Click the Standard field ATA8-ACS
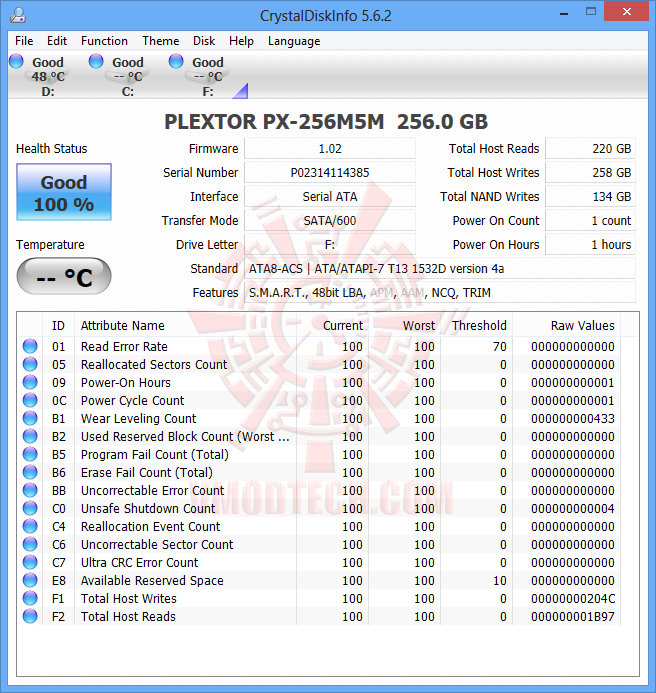 440,268
